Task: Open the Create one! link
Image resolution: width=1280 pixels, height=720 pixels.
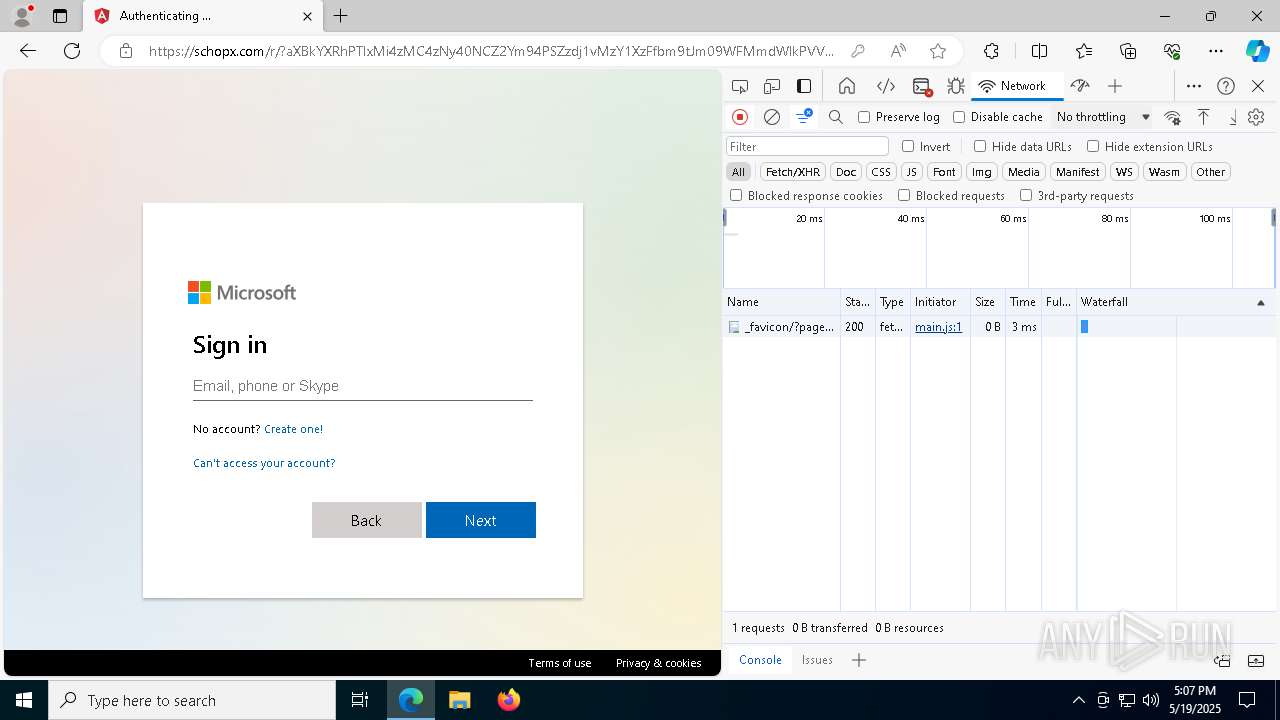Action: pos(293,429)
